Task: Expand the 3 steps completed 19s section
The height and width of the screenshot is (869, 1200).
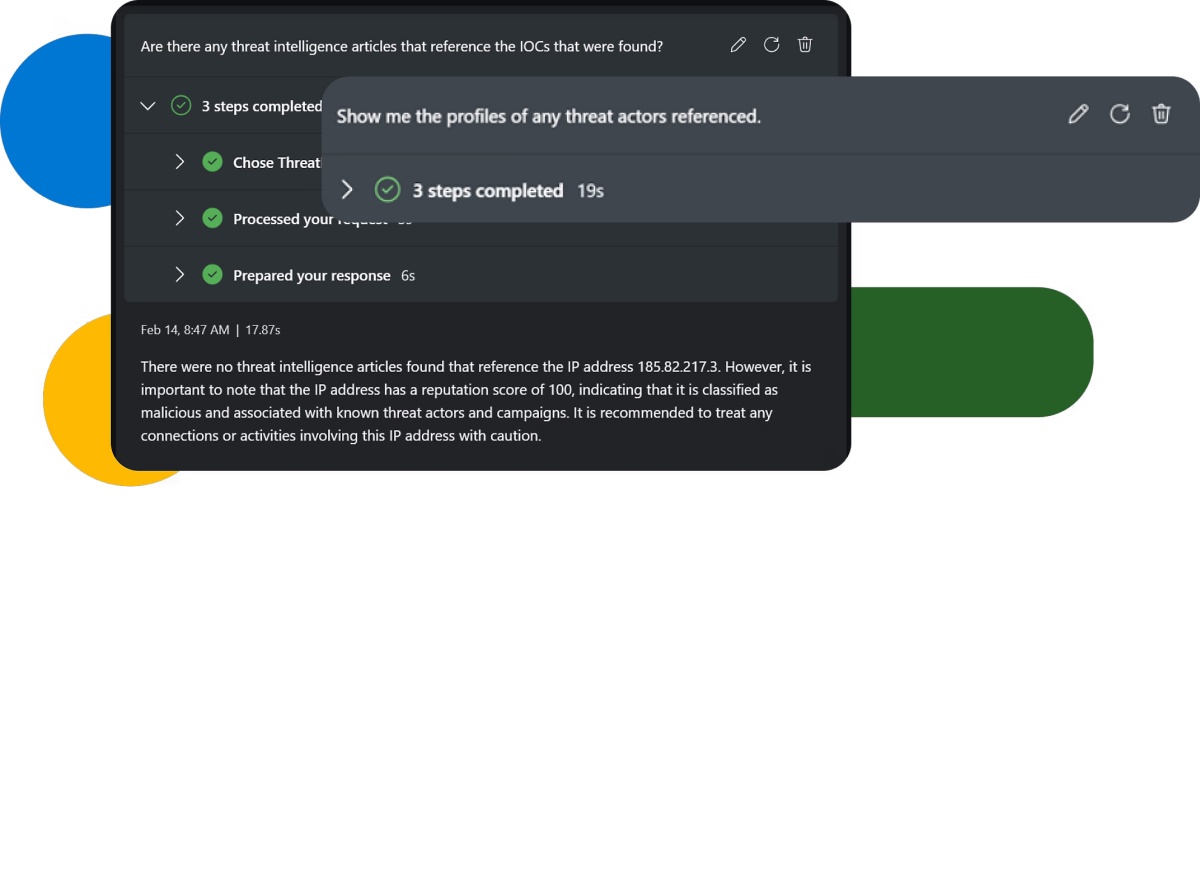Action: pos(347,189)
